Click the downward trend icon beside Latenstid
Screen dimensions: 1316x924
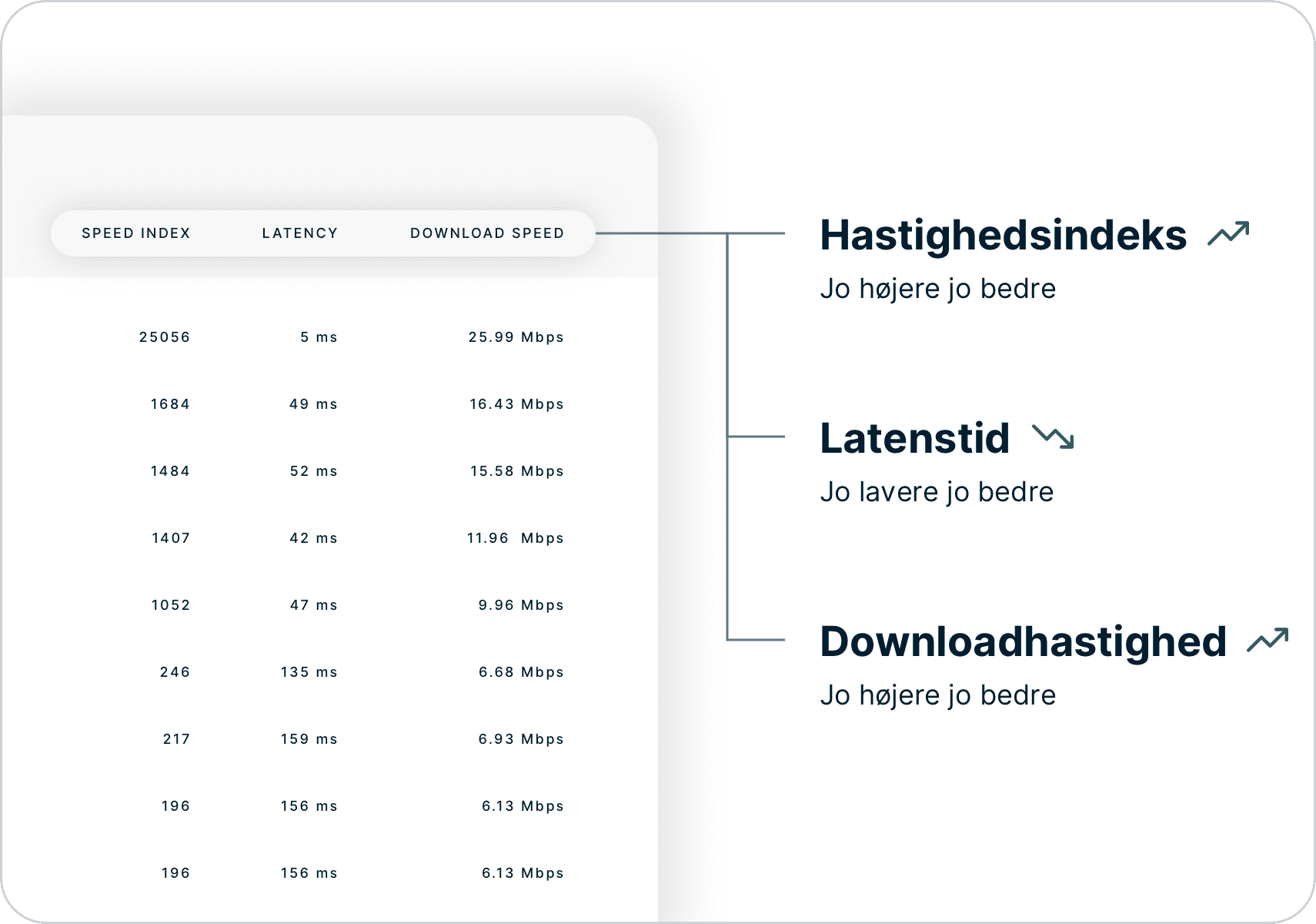[1056, 439]
